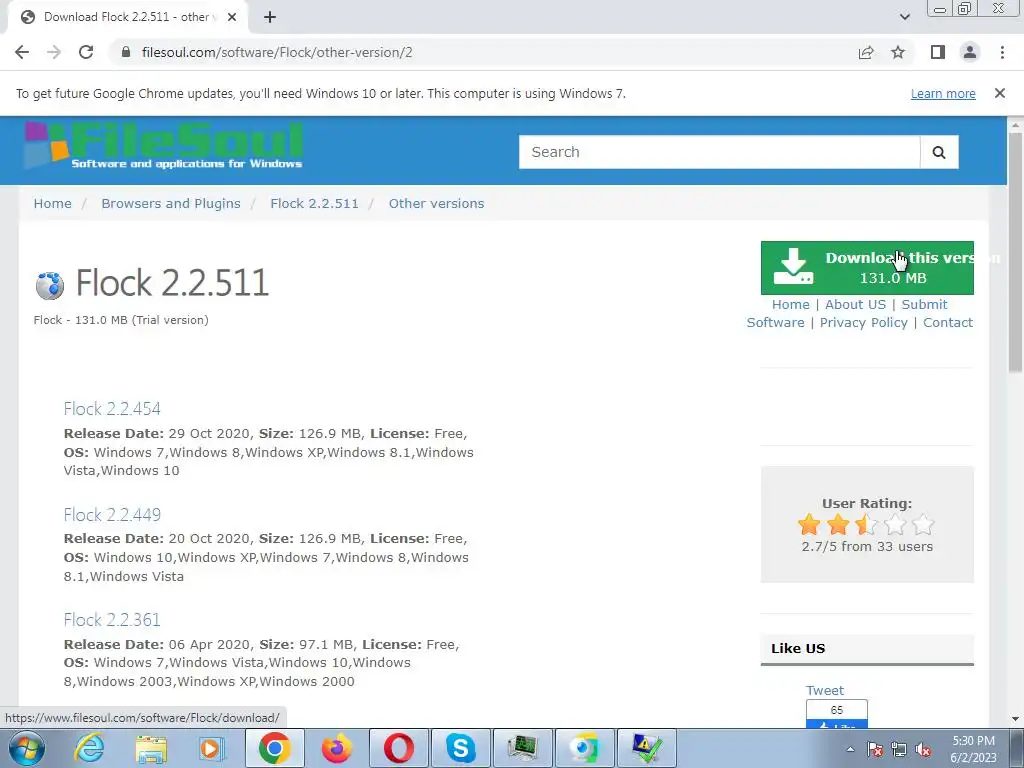Open the Contact link
Screen dimensions: 1024x768
click(x=948, y=323)
